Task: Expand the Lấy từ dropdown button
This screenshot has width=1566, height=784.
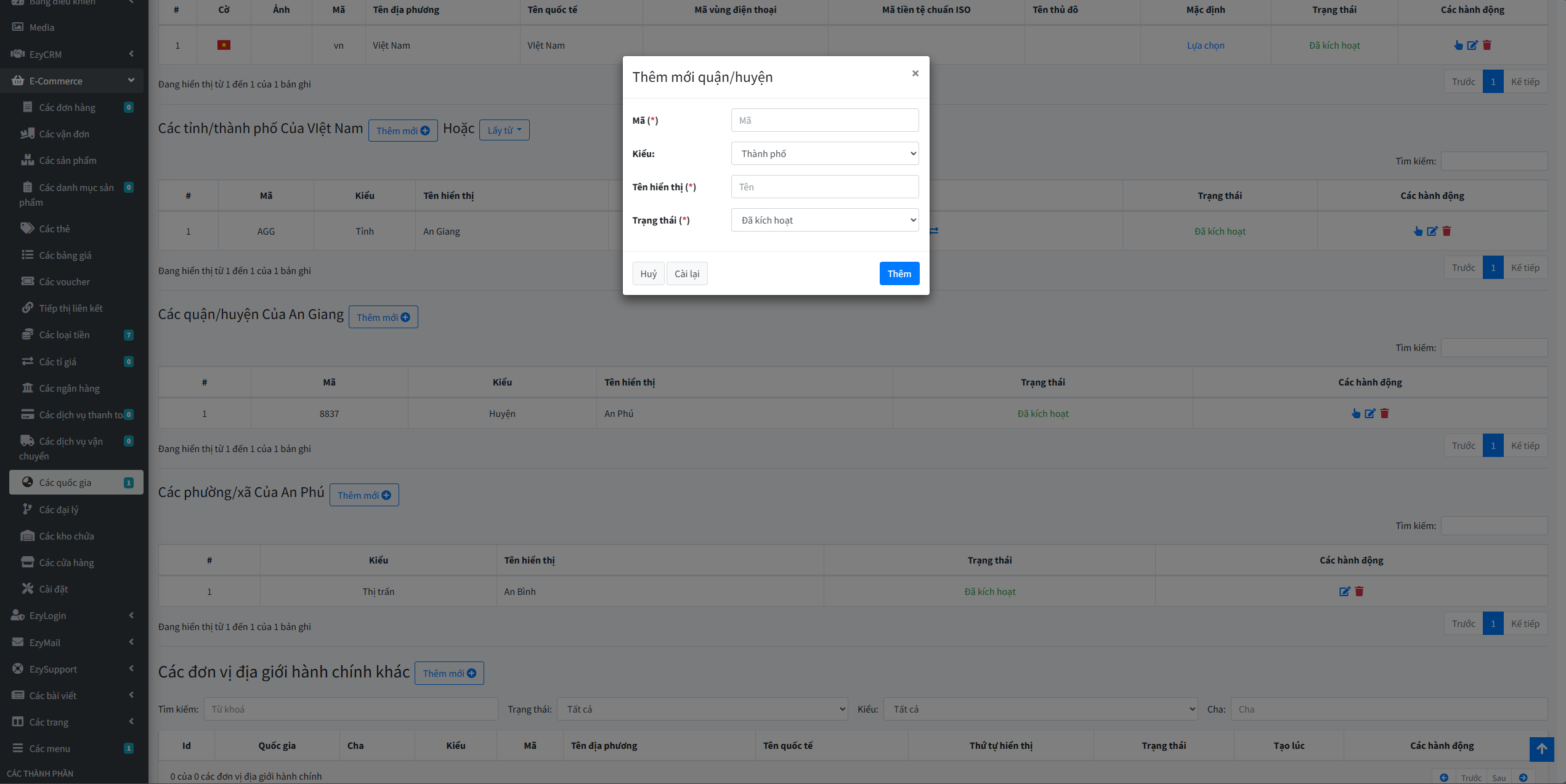Action: 504,130
